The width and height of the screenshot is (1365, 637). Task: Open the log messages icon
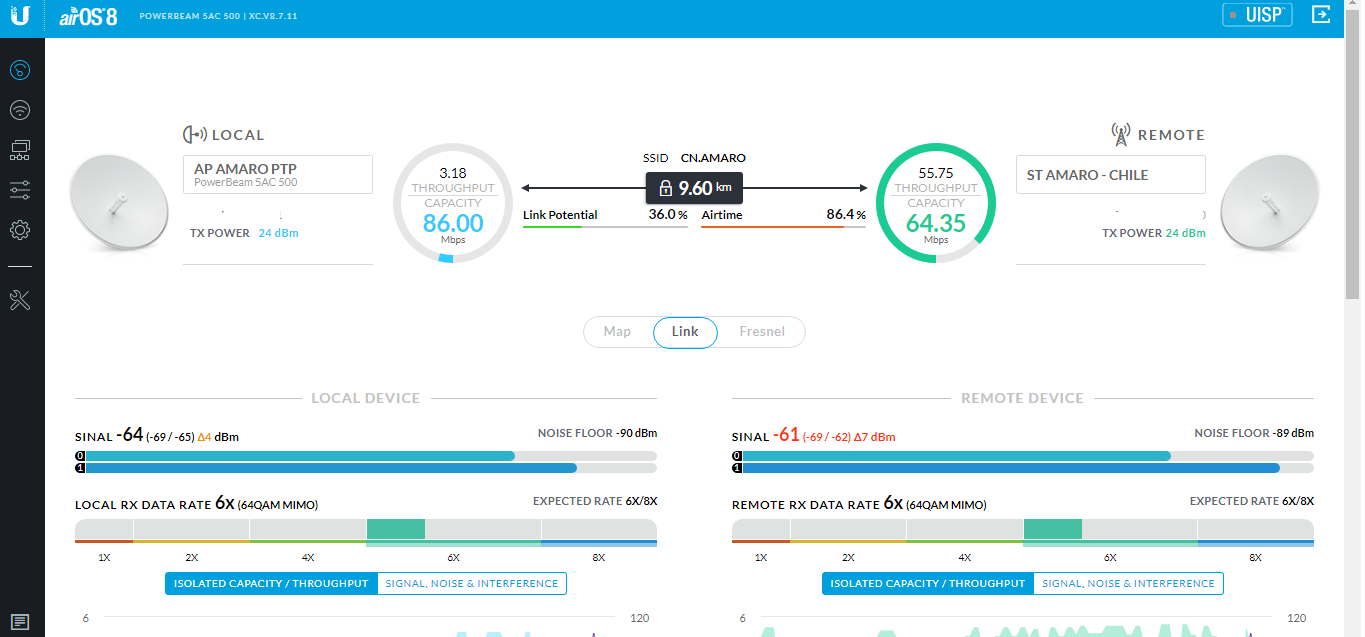pyautogui.click(x=21, y=622)
